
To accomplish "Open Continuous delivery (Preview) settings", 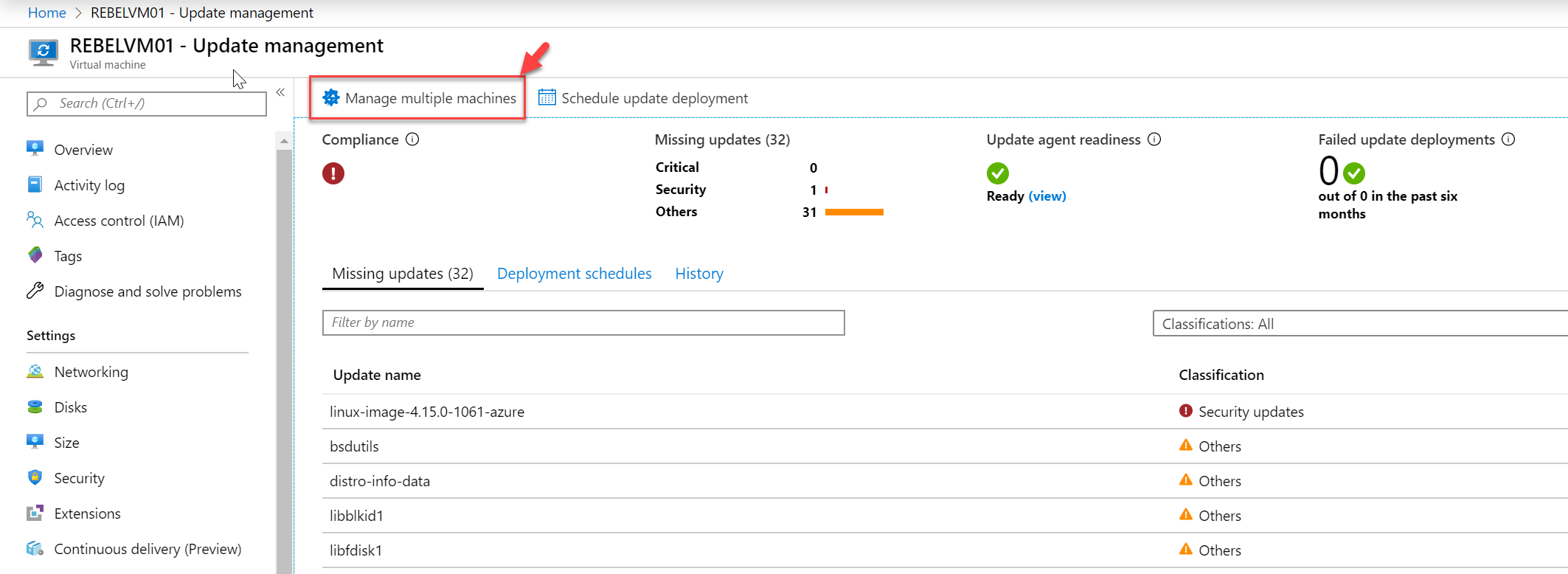I will tap(147, 549).
